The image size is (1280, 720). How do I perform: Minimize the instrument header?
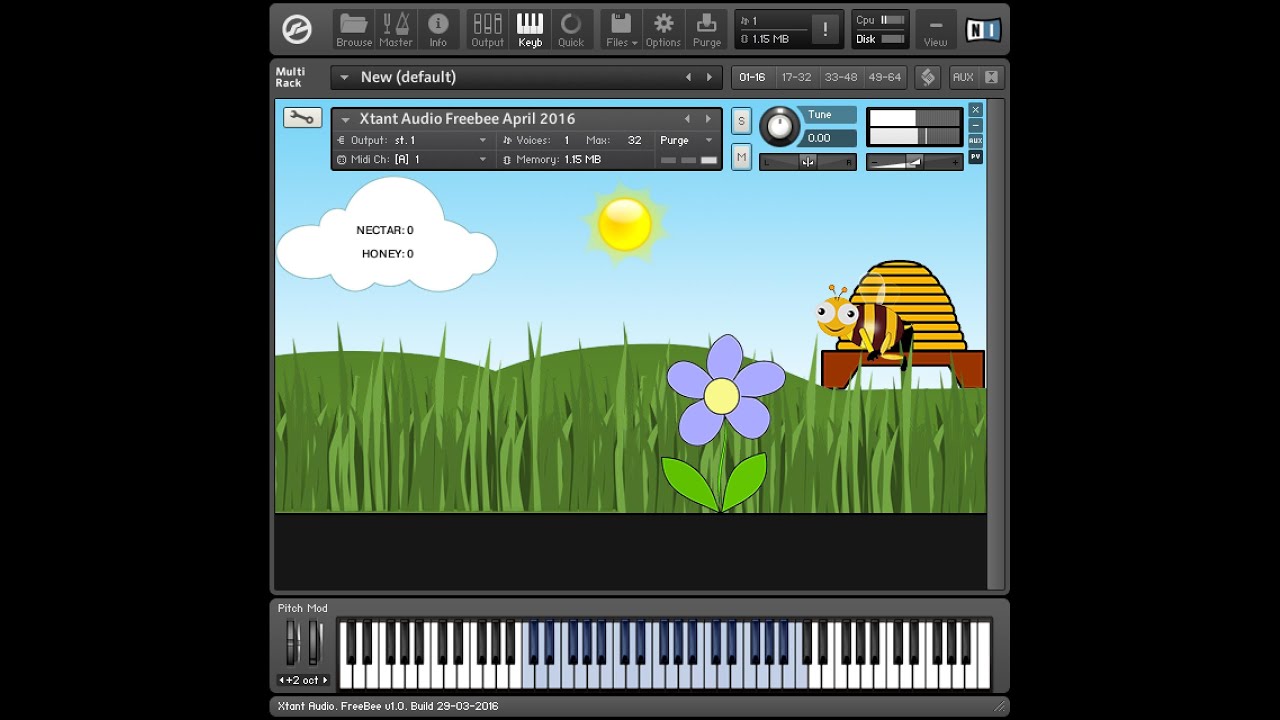click(975, 125)
